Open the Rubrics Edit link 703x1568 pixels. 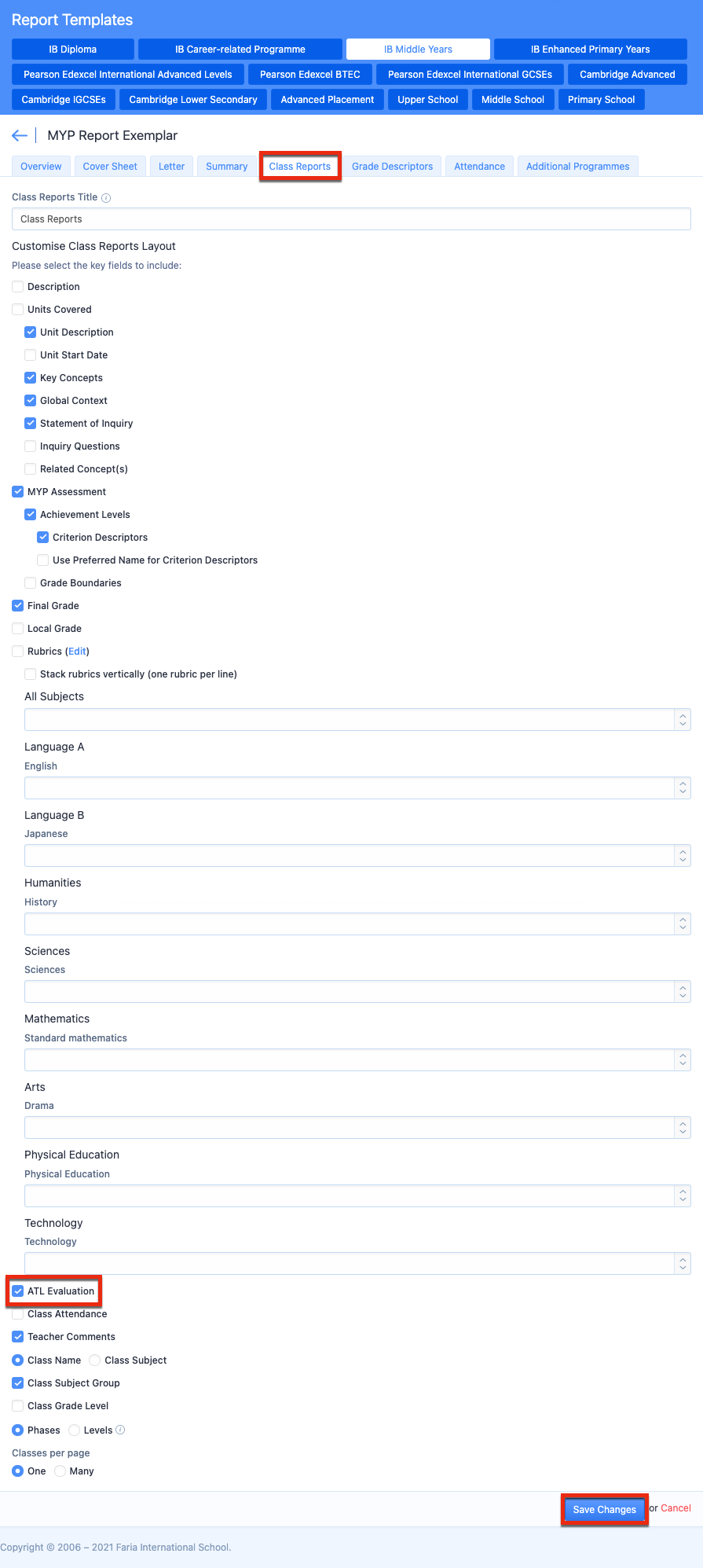coord(77,652)
